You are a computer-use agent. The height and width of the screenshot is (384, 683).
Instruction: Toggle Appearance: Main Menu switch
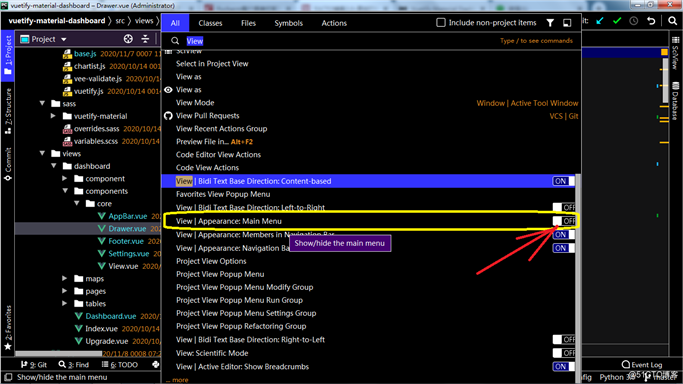(x=563, y=221)
